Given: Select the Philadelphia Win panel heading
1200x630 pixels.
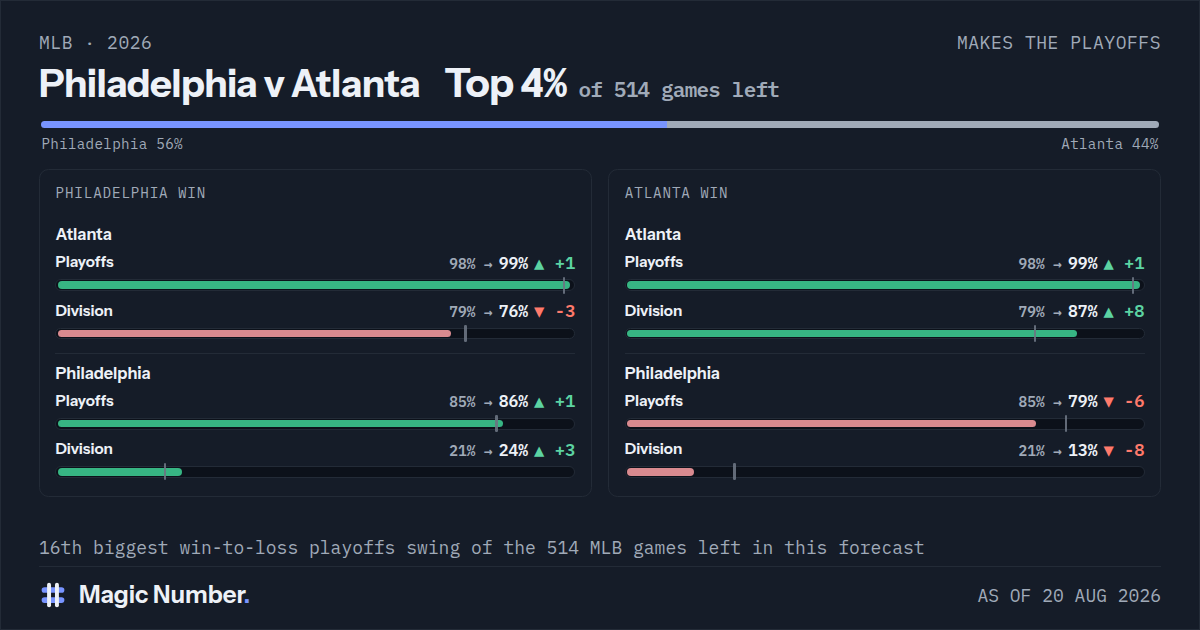Looking at the screenshot, I should (x=131, y=193).
